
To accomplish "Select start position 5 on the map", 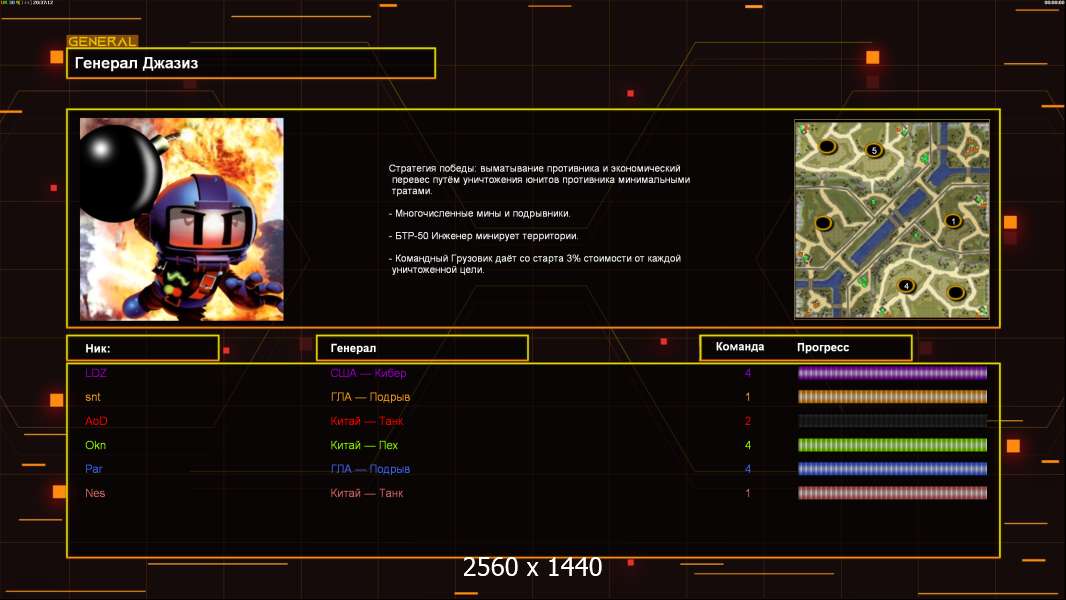I will click(874, 151).
